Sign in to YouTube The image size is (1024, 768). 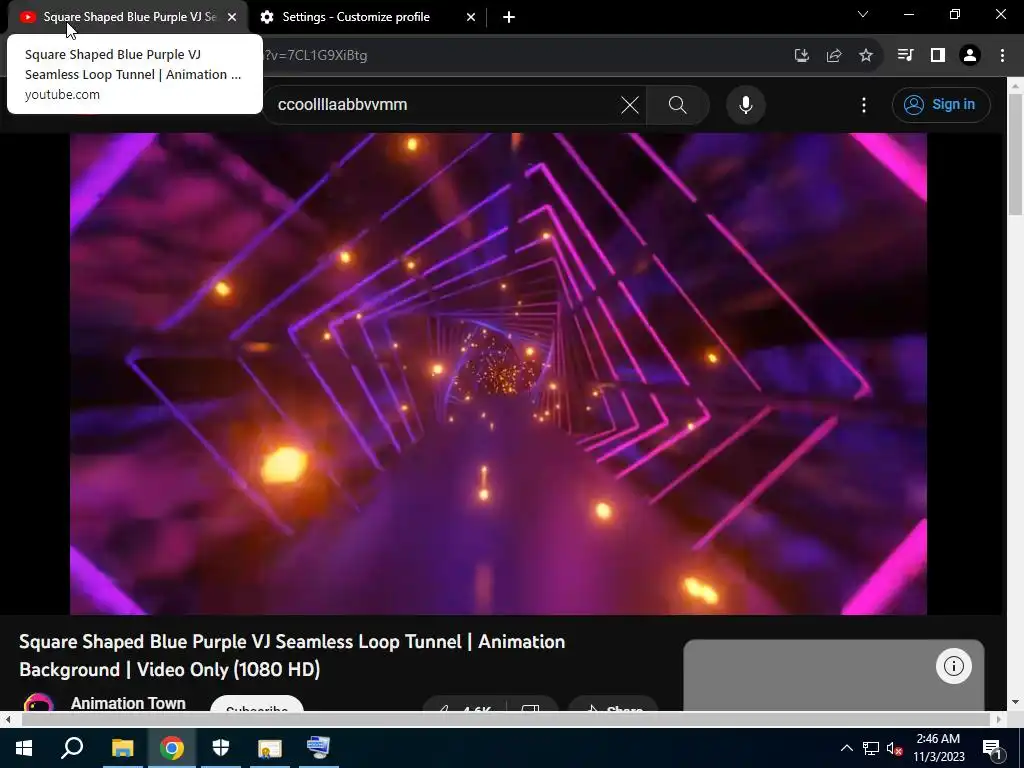(940, 104)
